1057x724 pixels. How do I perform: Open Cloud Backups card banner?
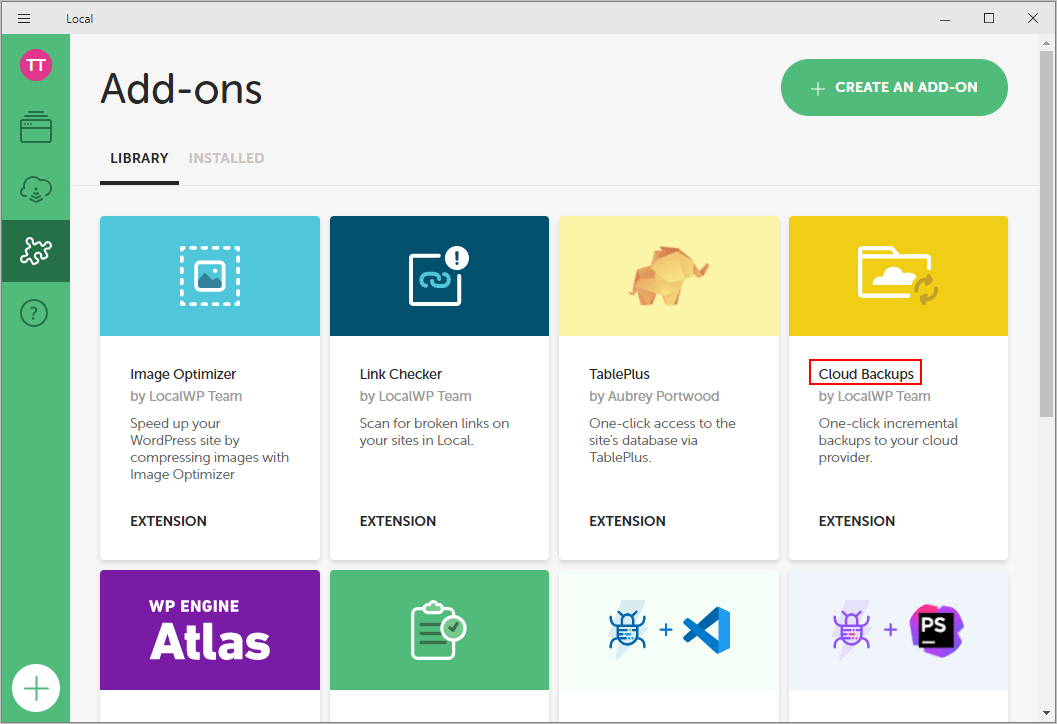click(899, 276)
